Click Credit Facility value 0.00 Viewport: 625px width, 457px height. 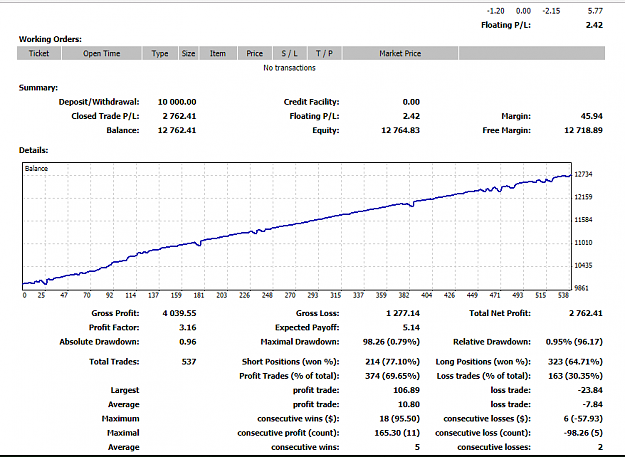(411, 102)
